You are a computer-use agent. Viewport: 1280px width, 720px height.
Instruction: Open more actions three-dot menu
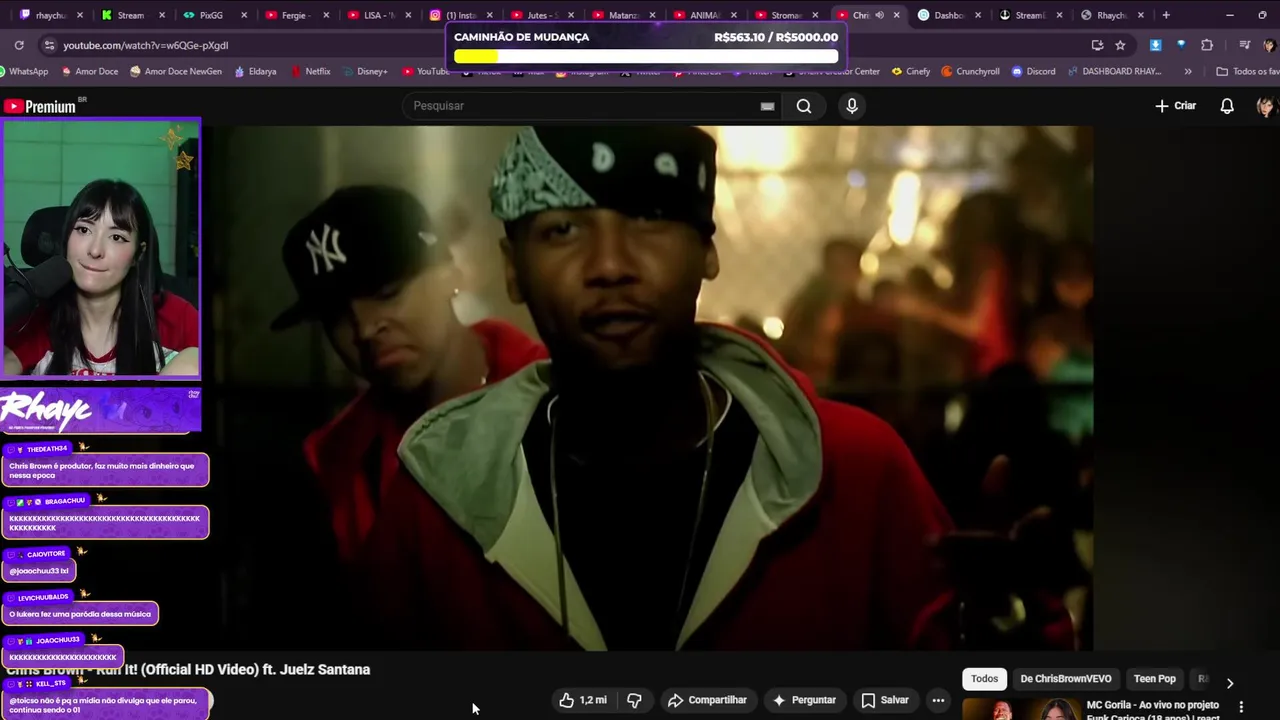(x=938, y=700)
